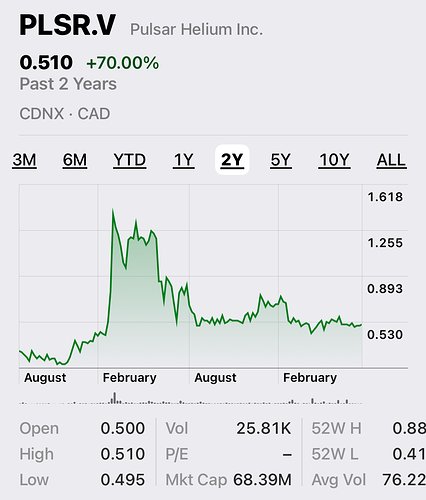Click the CDNX · CAD exchange label
Viewport: 426px width, 500px height.
click(x=65, y=114)
